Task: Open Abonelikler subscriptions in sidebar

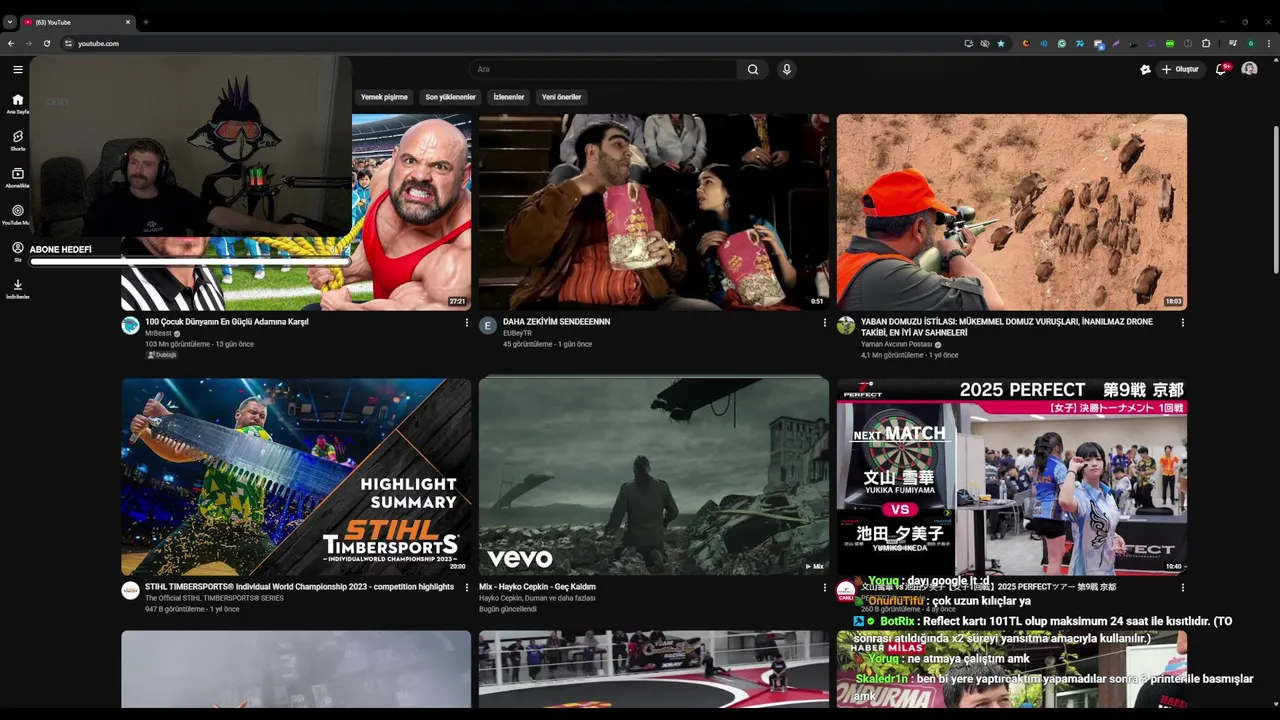Action: tap(17, 177)
